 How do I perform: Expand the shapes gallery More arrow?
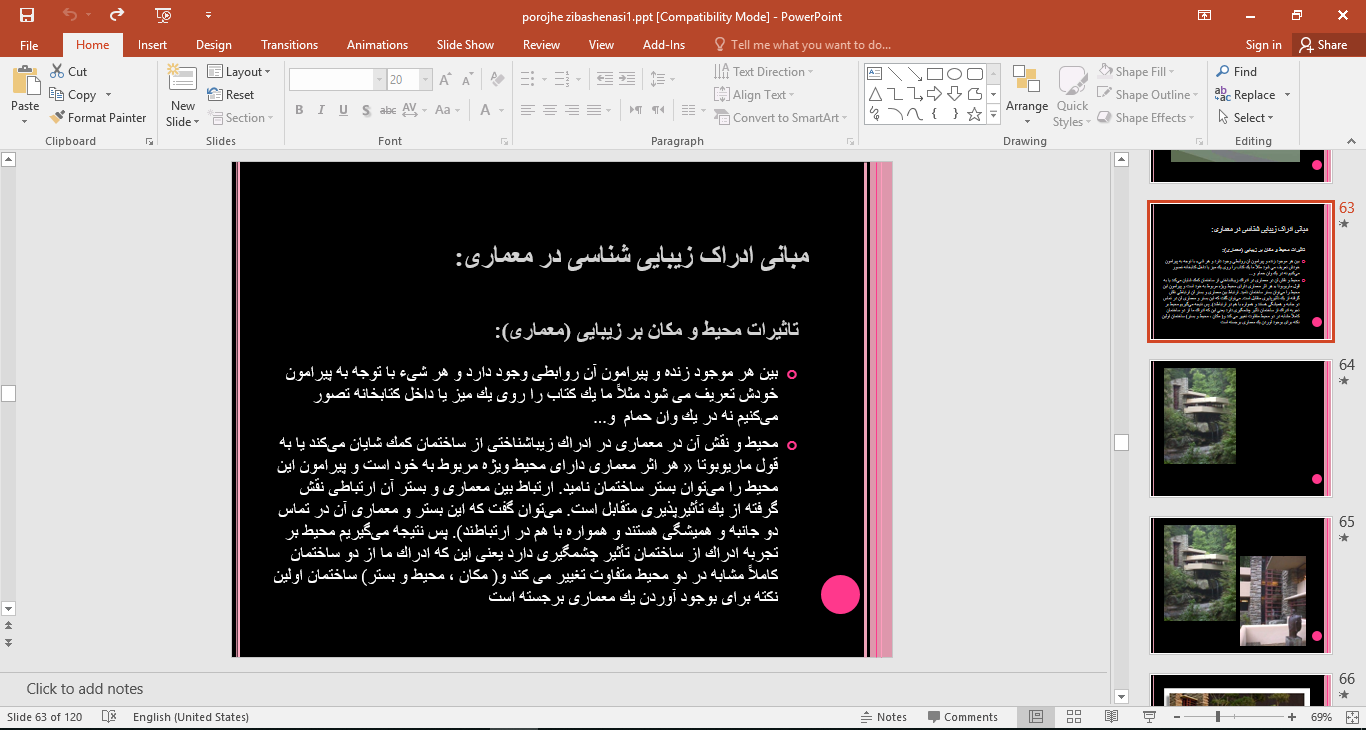pyautogui.click(x=993, y=115)
